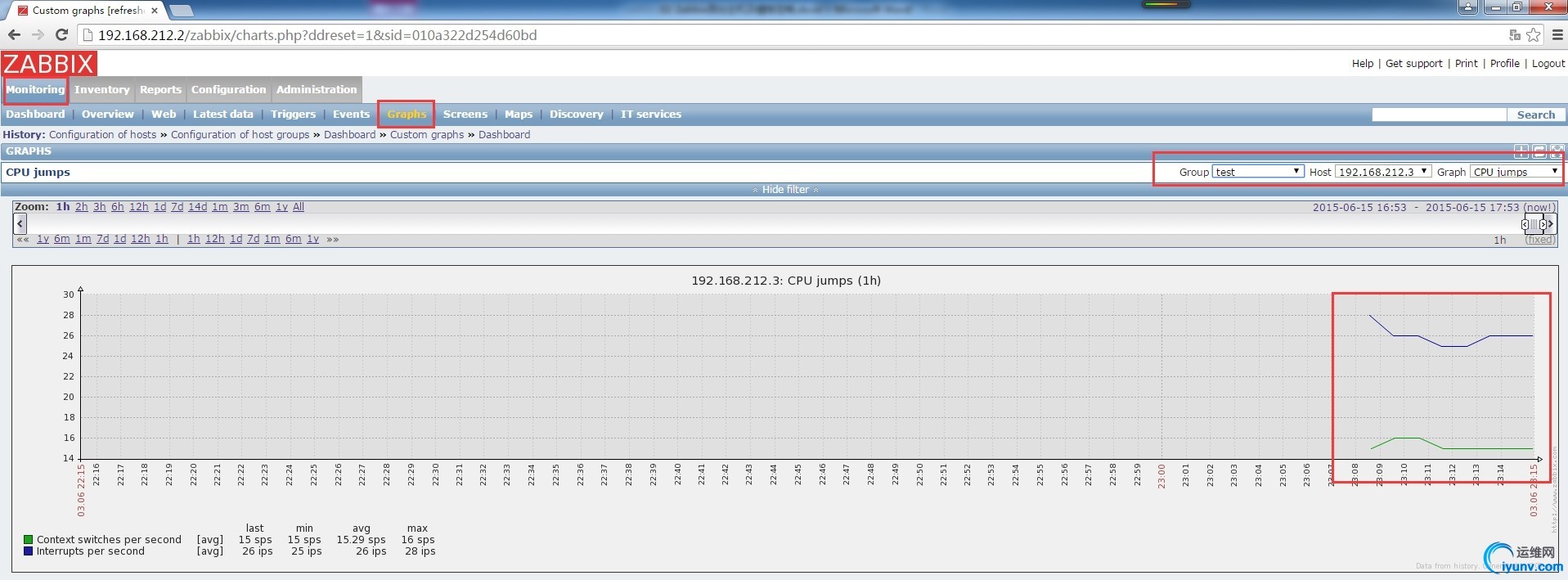Click the browser address bar URL
This screenshot has height=580, width=1568.
point(317,35)
